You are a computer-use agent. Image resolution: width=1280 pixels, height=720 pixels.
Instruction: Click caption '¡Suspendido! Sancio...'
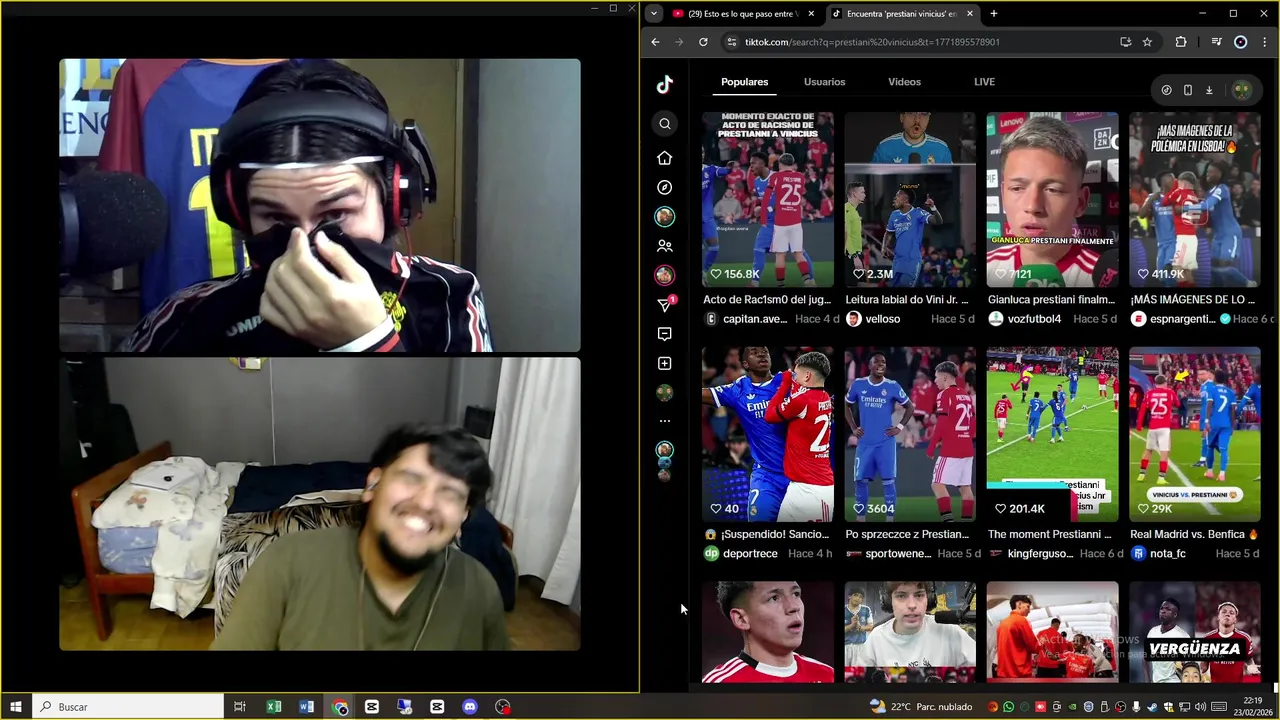tap(767, 534)
